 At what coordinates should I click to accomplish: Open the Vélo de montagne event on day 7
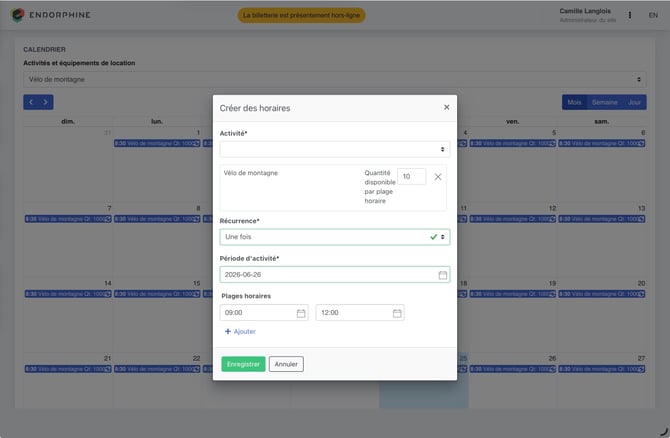68,219
